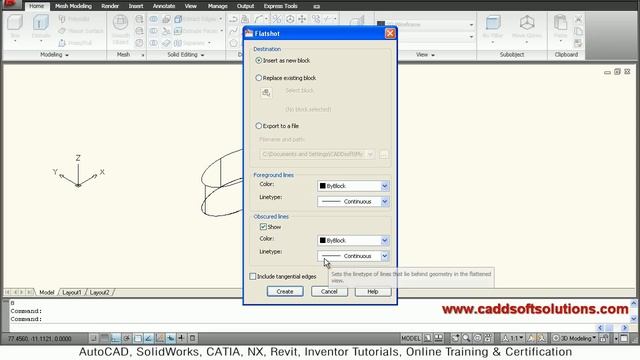Toggle Dynamic Input status bar button
Screen dimensions: 640x360
171,338
